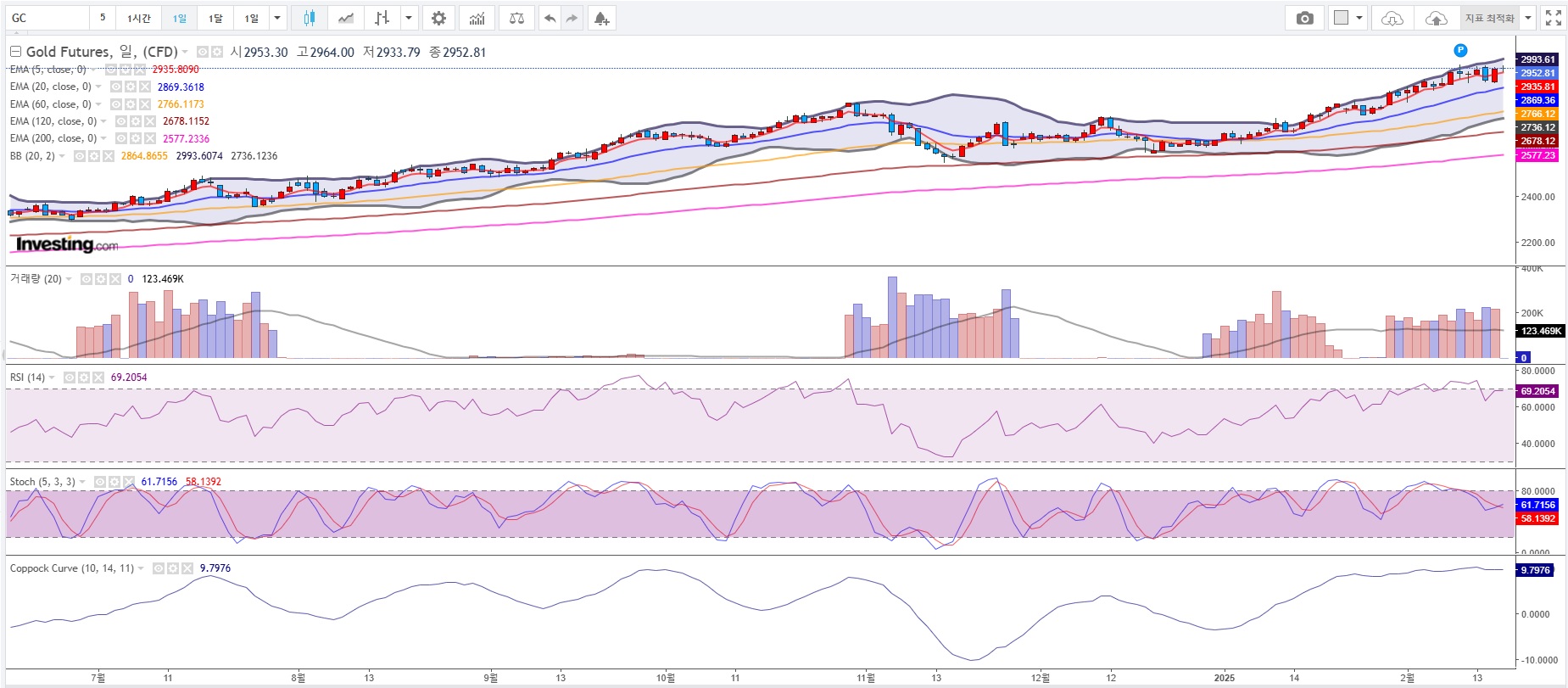Image resolution: width=1568 pixels, height=688 pixels.
Task: Open the EMA (20, close, 0) dropdown arrow
Action: click(98, 87)
